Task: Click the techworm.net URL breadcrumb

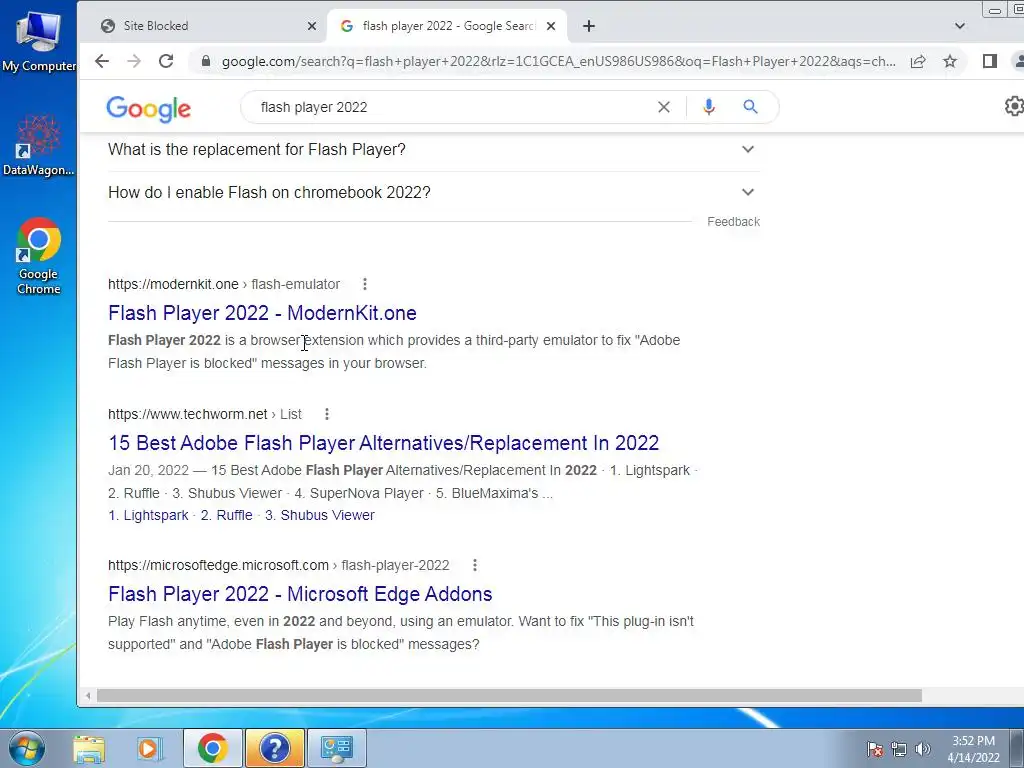Action: click(x=205, y=414)
